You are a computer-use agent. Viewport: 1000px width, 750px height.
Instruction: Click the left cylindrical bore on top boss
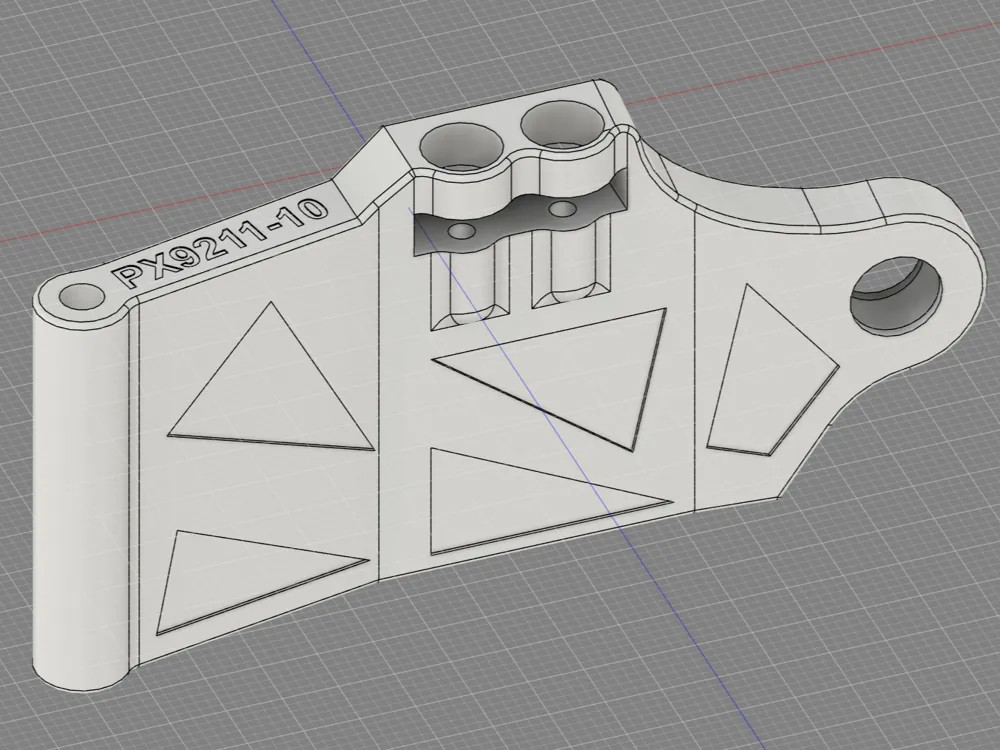(x=457, y=149)
